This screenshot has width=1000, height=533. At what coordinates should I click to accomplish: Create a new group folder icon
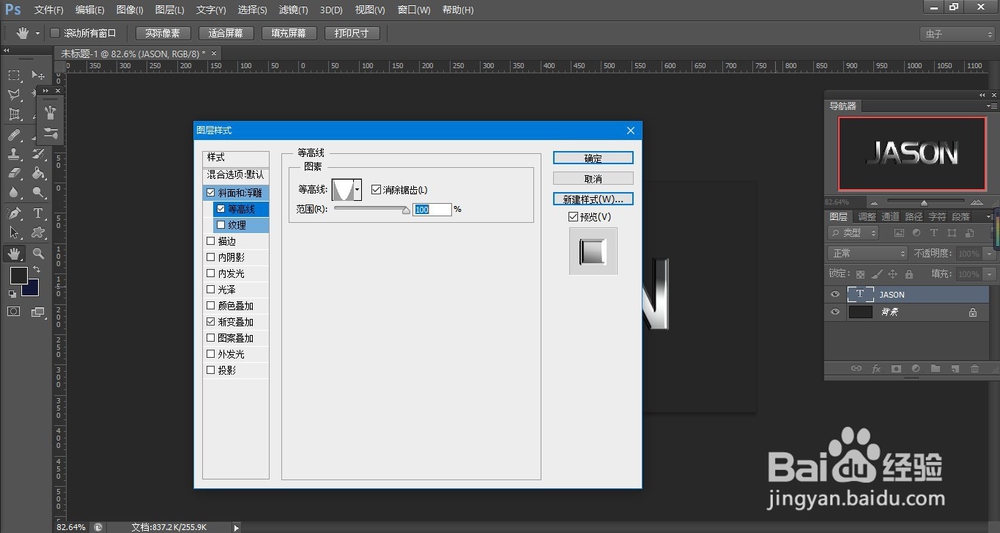click(x=935, y=369)
